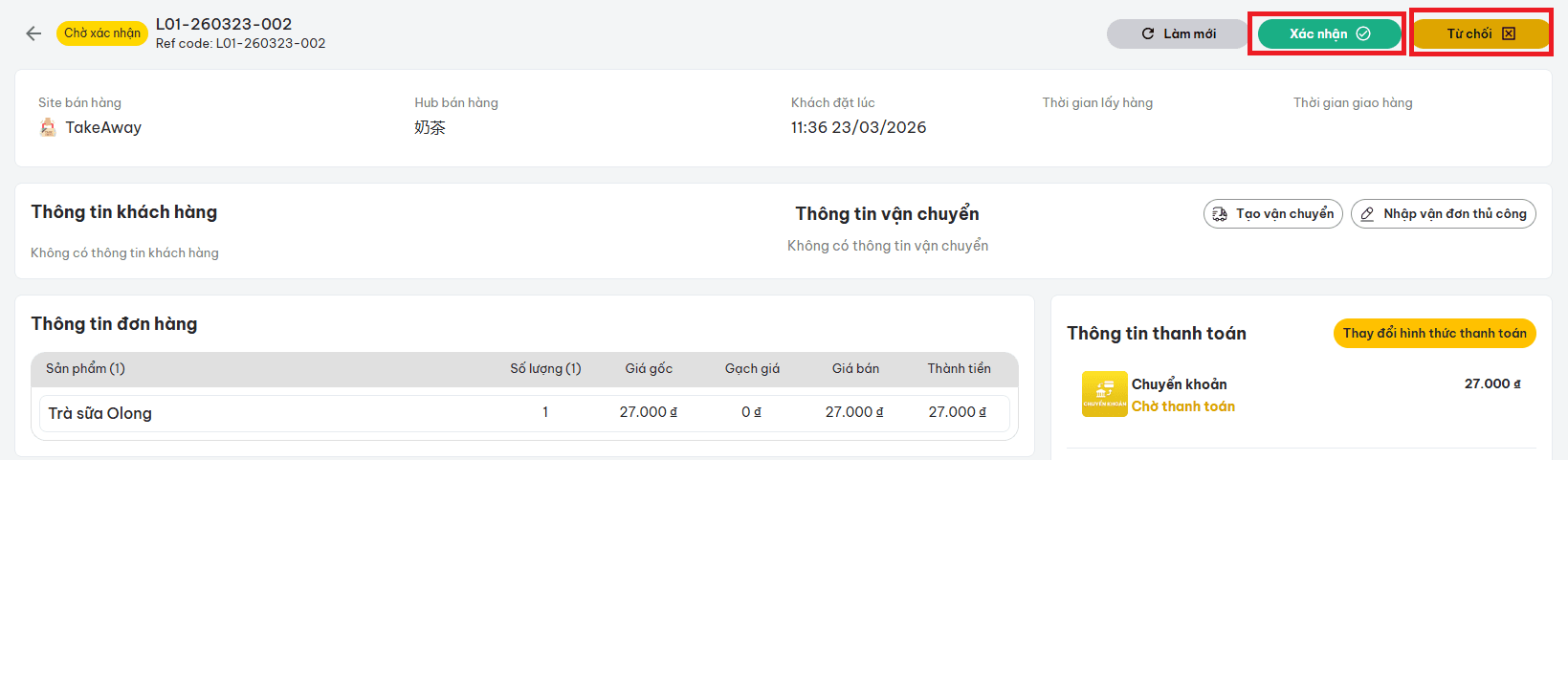Image resolution: width=1568 pixels, height=679 pixels.
Task: Click quantity value 1 for Trà sữa Olong
Action: click(x=545, y=412)
